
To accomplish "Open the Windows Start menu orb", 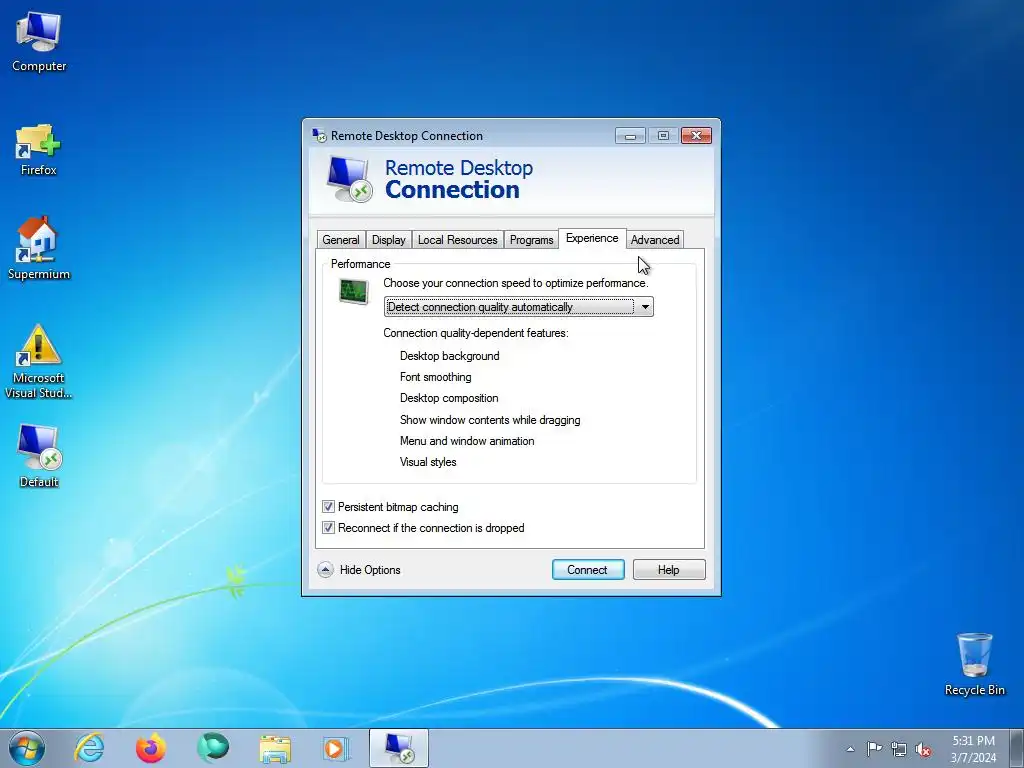I will point(27,748).
